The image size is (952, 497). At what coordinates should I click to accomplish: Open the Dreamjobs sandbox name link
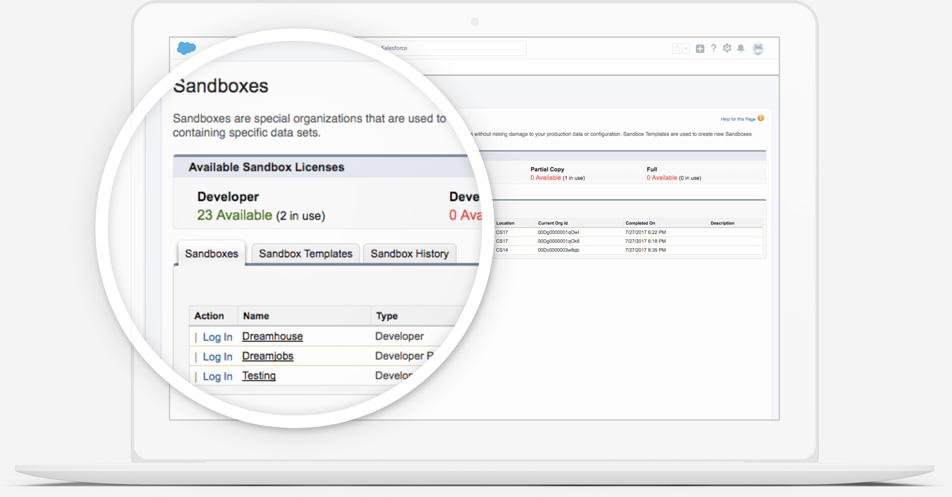coord(268,356)
